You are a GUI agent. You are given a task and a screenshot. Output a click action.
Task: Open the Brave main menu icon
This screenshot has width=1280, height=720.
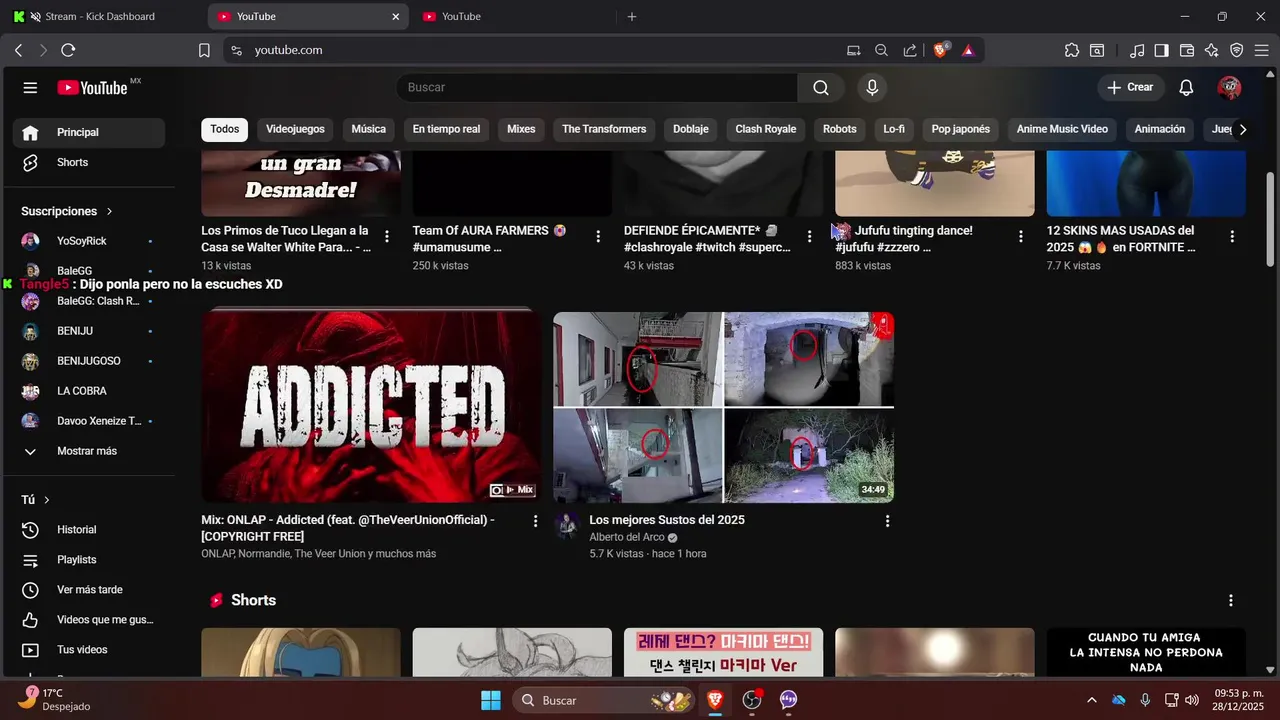(1262, 50)
